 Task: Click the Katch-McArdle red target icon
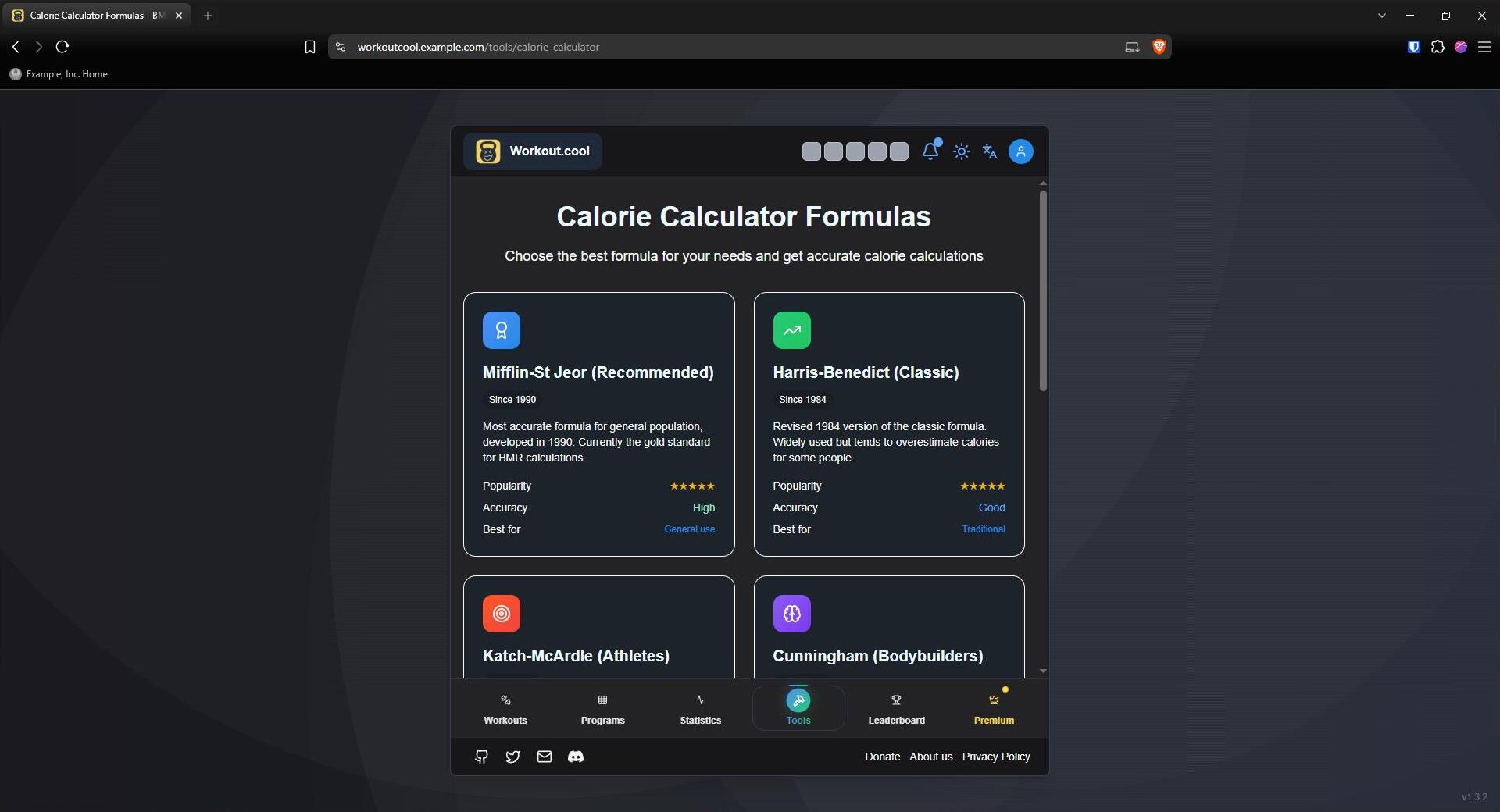(x=502, y=614)
